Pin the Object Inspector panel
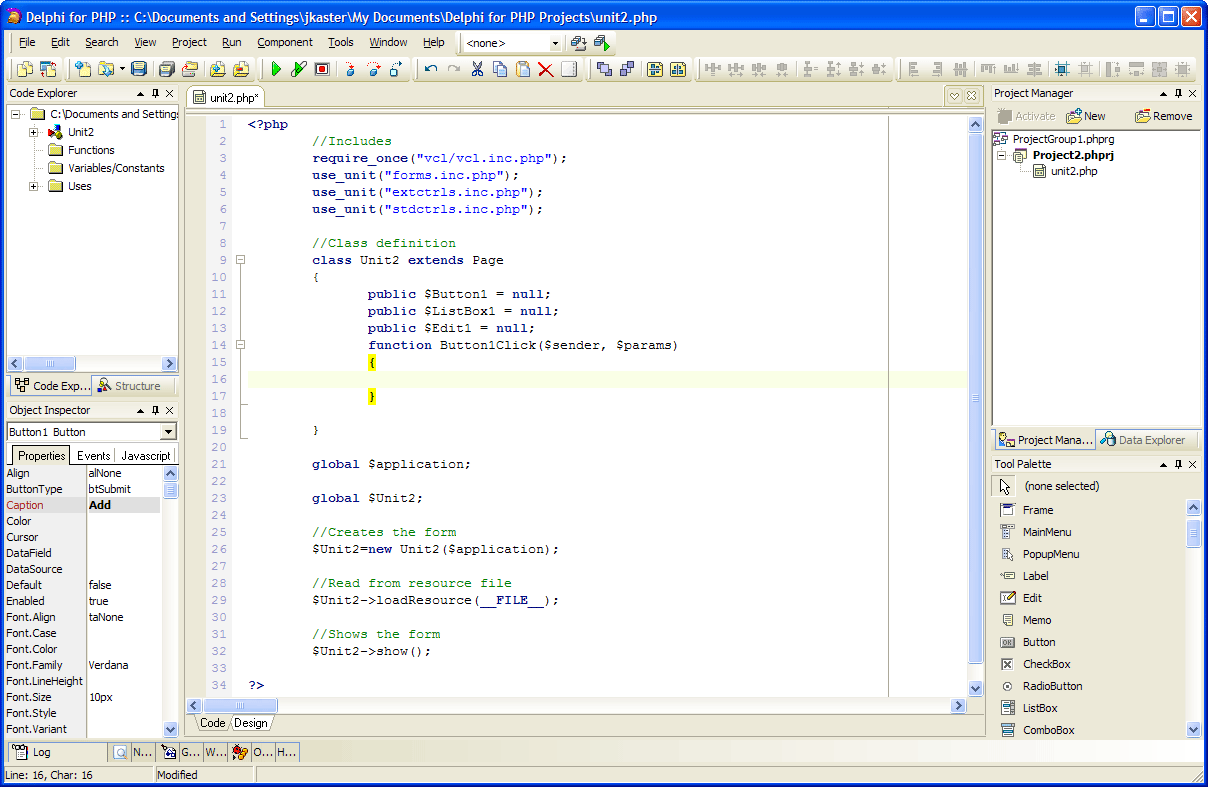The width and height of the screenshot is (1208, 787). coord(155,410)
